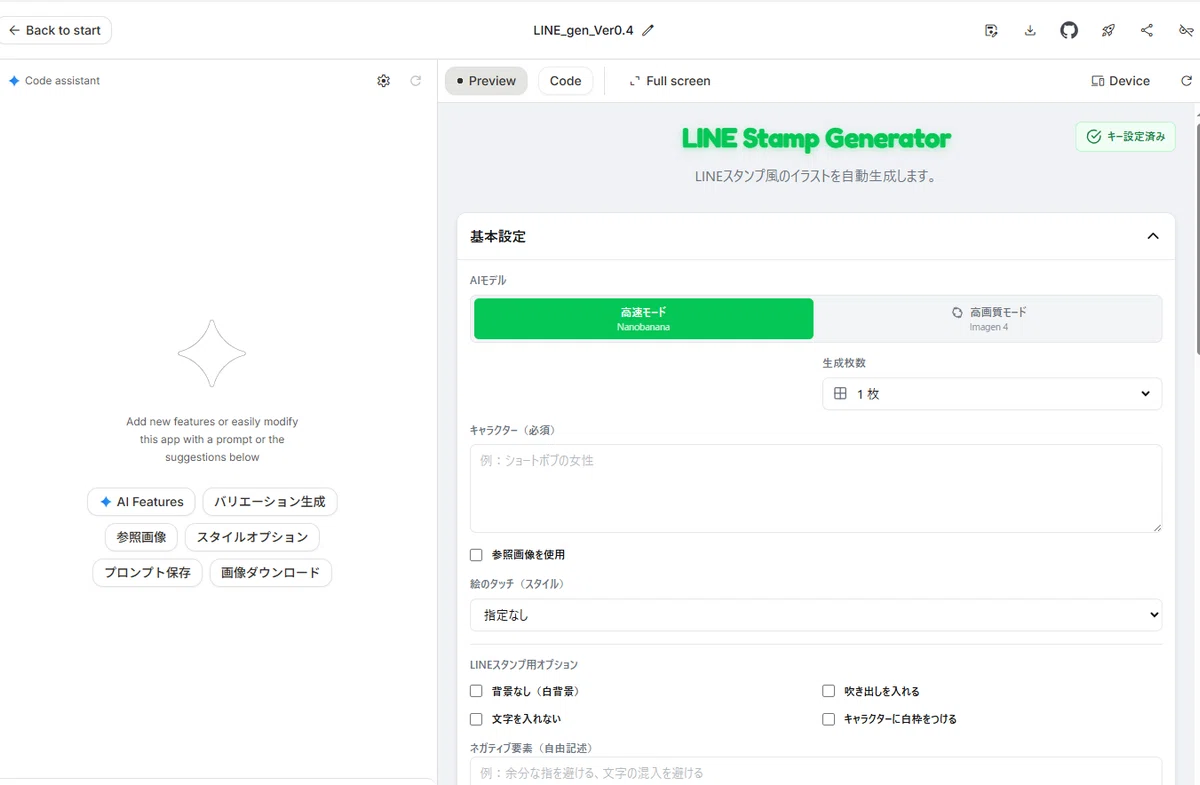Edit the app name with pencil icon

tap(648, 30)
